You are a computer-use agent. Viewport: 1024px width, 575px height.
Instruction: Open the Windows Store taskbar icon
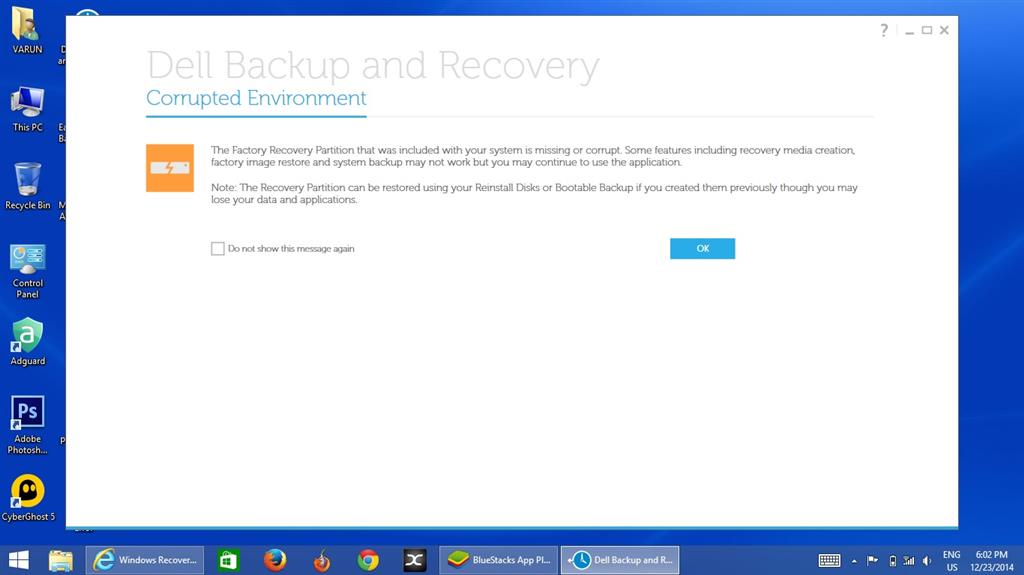click(x=228, y=560)
